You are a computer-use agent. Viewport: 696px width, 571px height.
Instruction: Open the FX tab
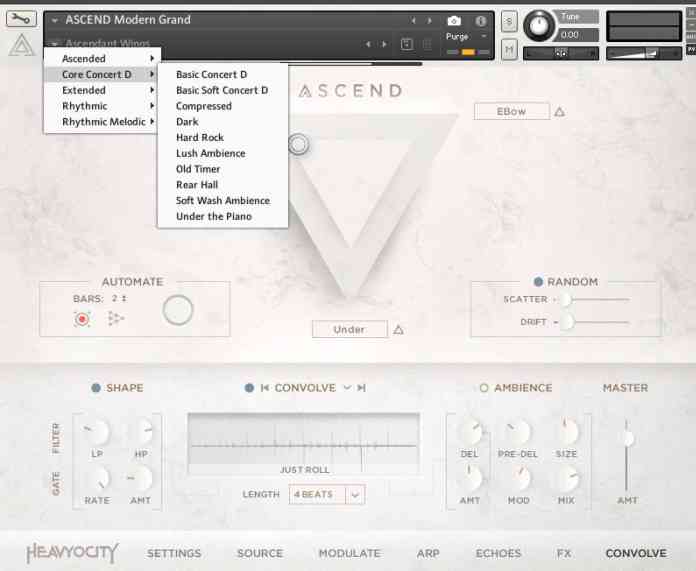coord(564,553)
